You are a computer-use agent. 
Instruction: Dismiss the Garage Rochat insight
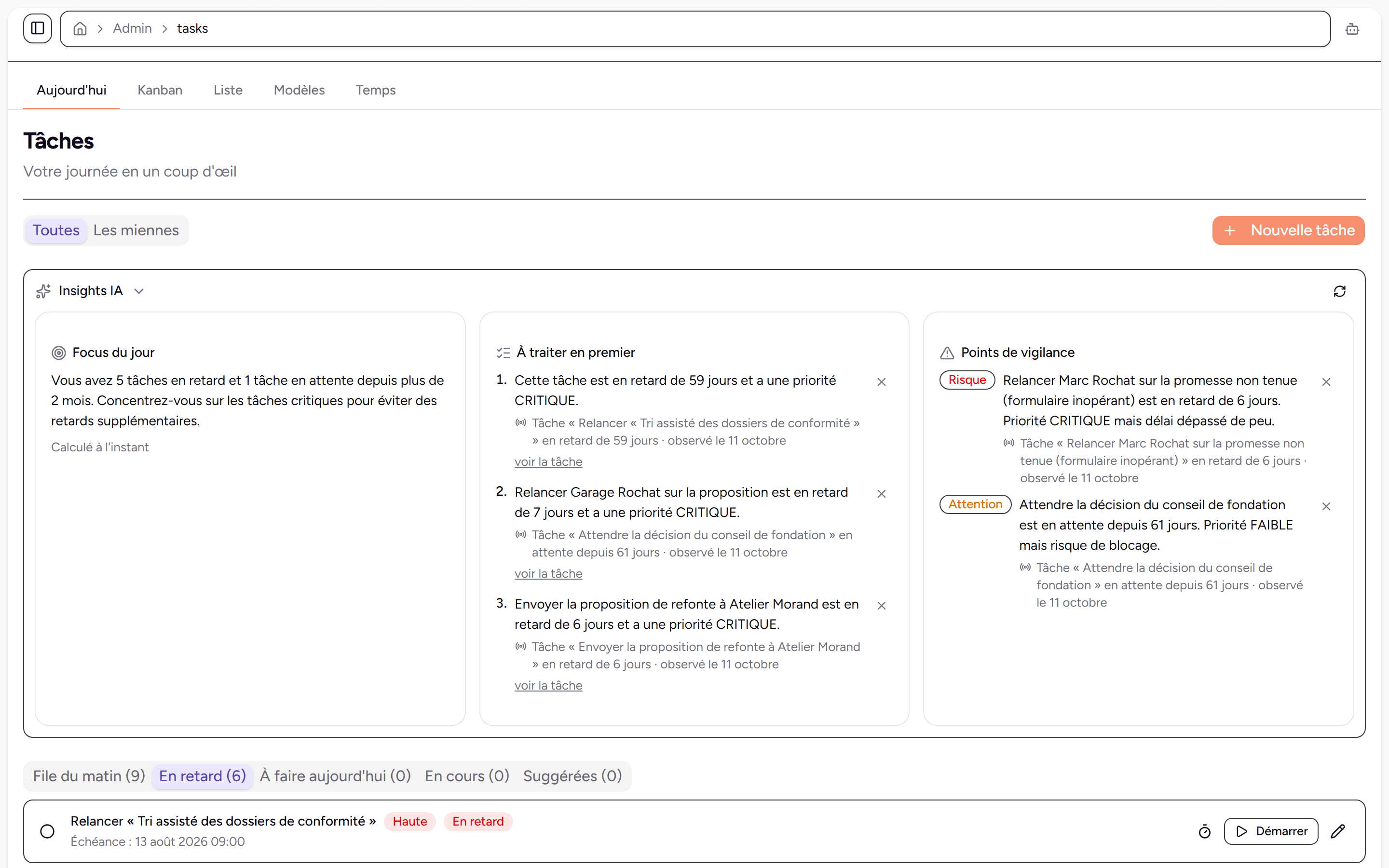click(x=882, y=494)
